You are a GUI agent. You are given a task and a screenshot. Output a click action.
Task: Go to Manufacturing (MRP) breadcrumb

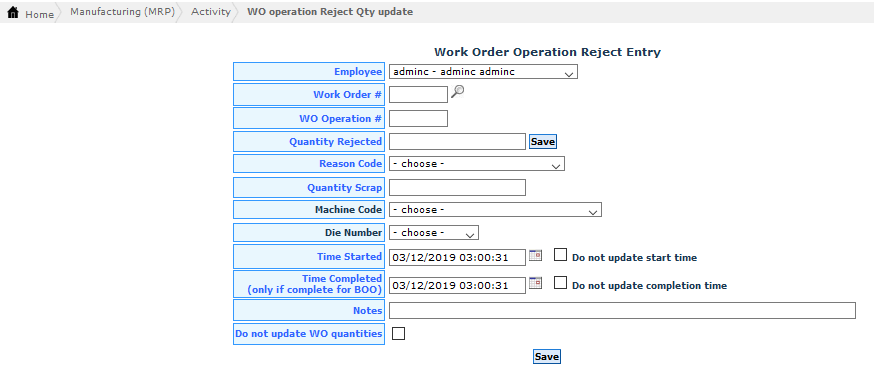(x=123, y=12)
